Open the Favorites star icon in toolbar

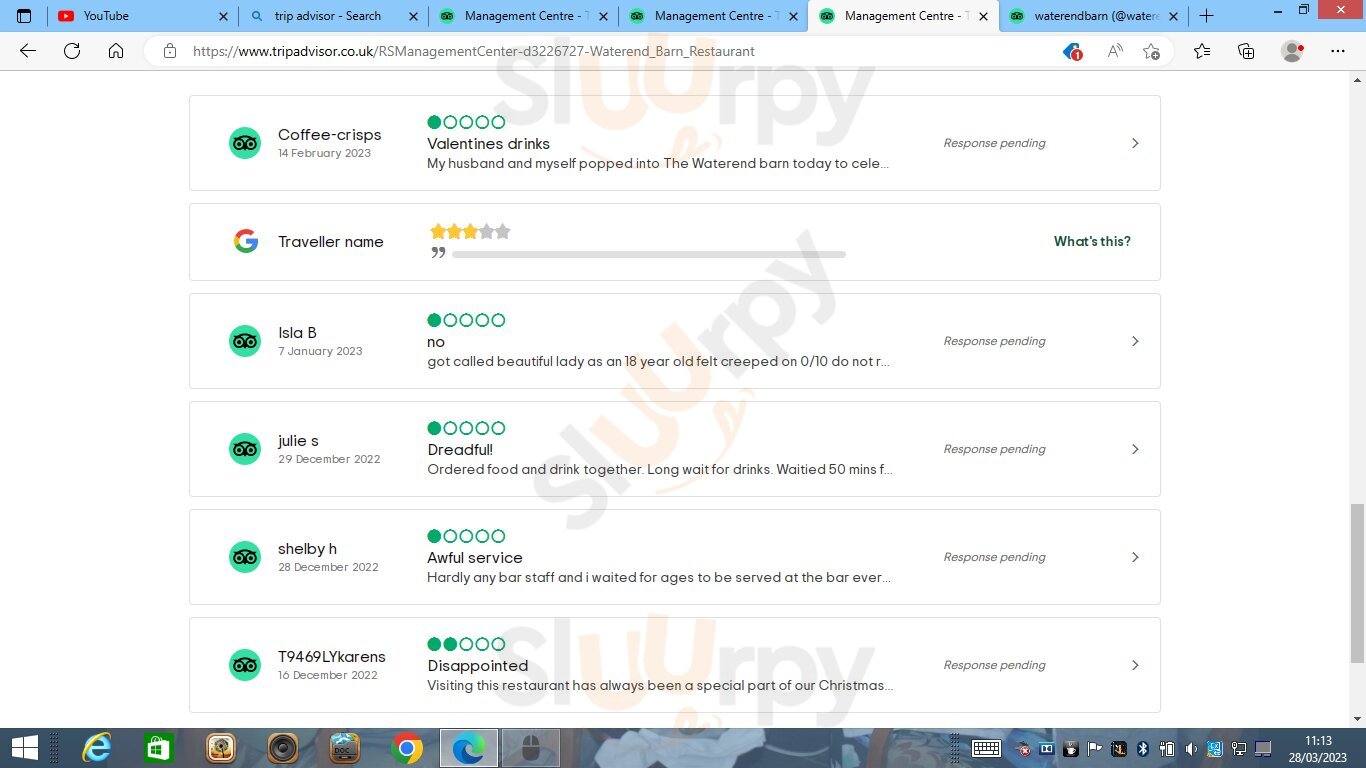(x=1201, y=51)
